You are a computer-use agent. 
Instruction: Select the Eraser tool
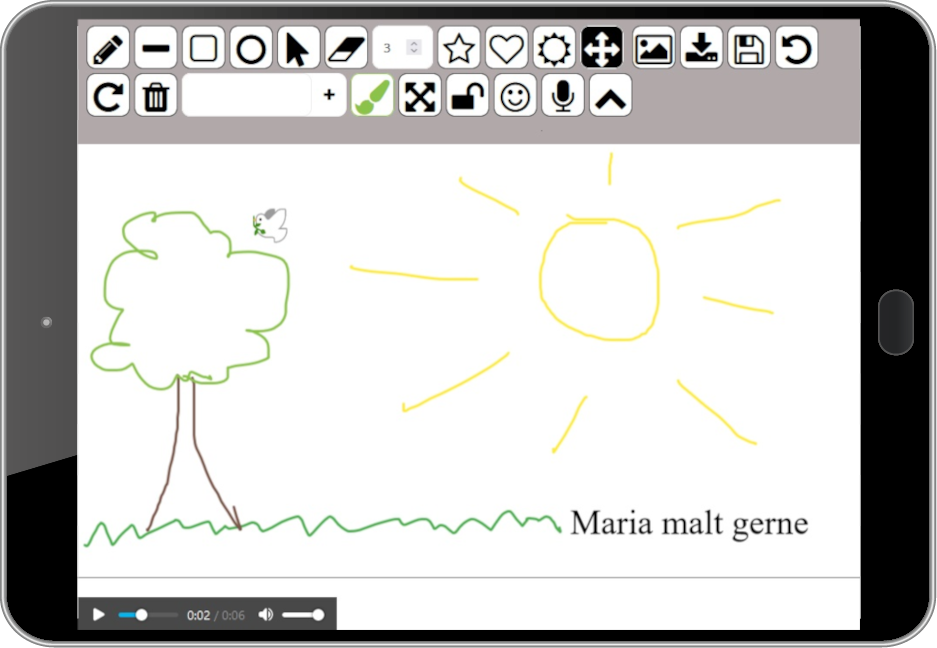coord(347,48)
